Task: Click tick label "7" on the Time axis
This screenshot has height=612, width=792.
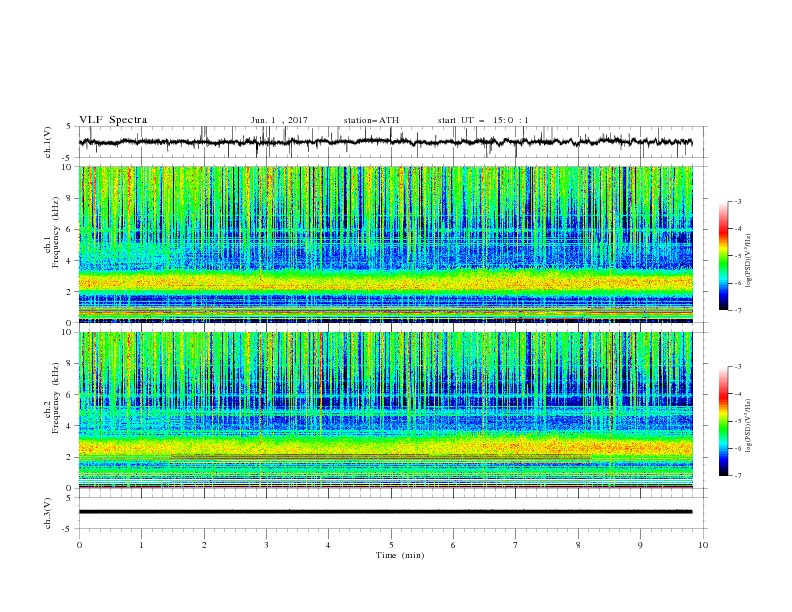Action: [516, 545]
